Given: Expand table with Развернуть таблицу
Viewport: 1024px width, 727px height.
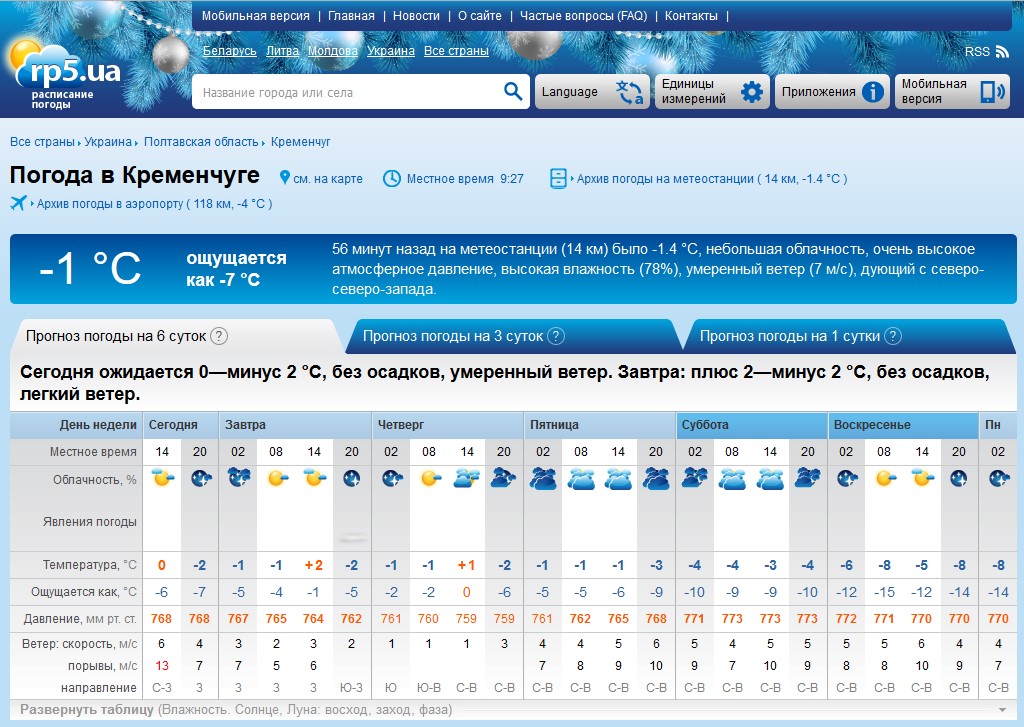Looking at the screenshot, I should [x=88, y=709].
